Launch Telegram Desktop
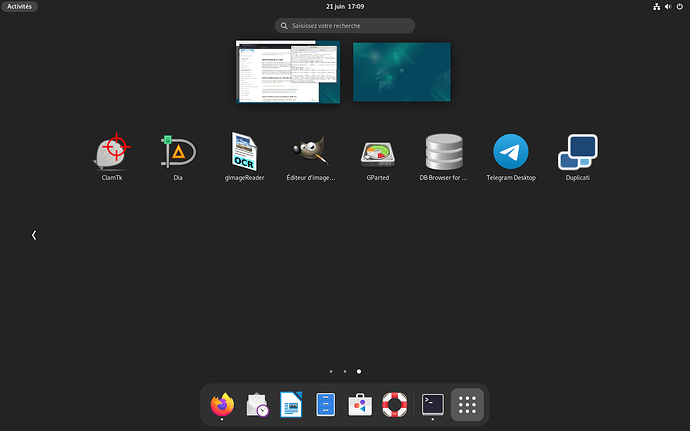The image size is (690, 431). coord(511,151)
